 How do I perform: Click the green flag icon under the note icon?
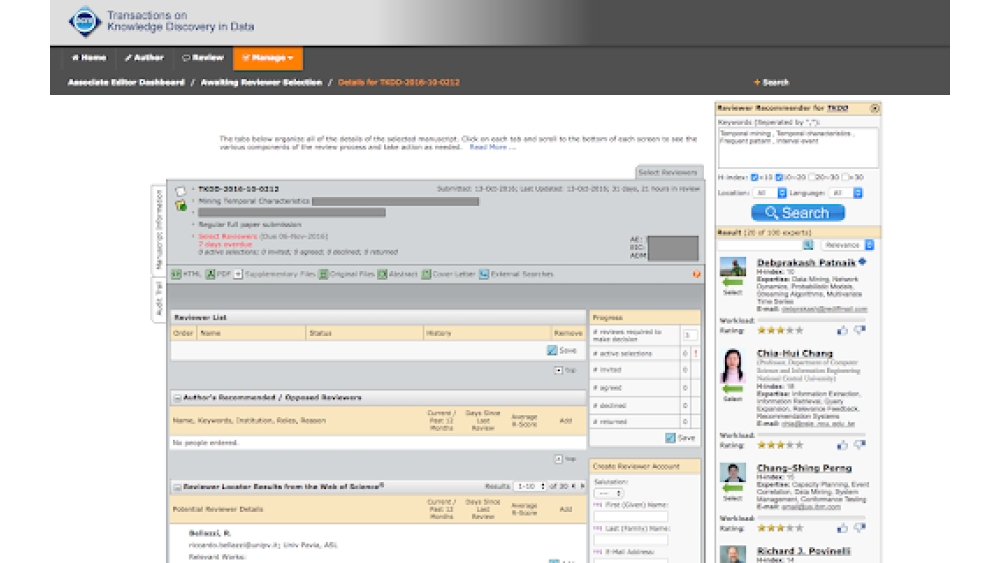pos(181,205)
